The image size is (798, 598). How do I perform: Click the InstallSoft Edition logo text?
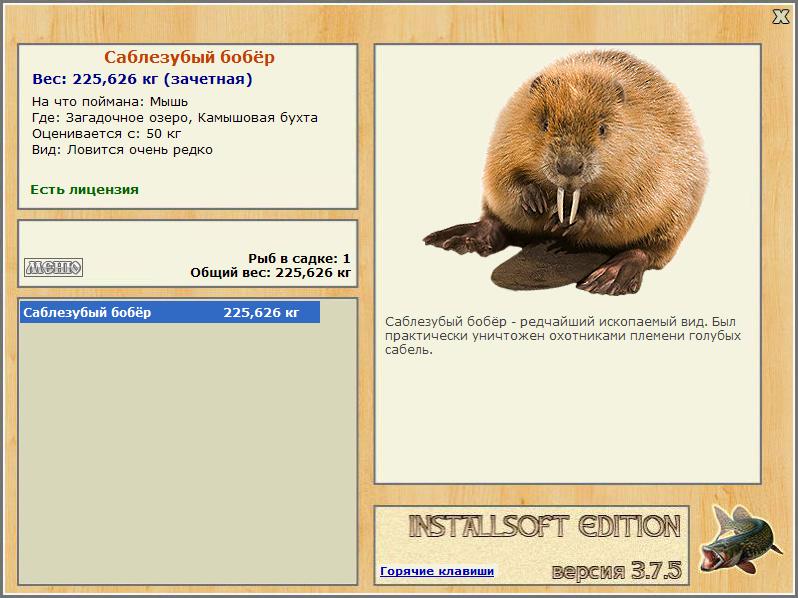click(545, 526)
